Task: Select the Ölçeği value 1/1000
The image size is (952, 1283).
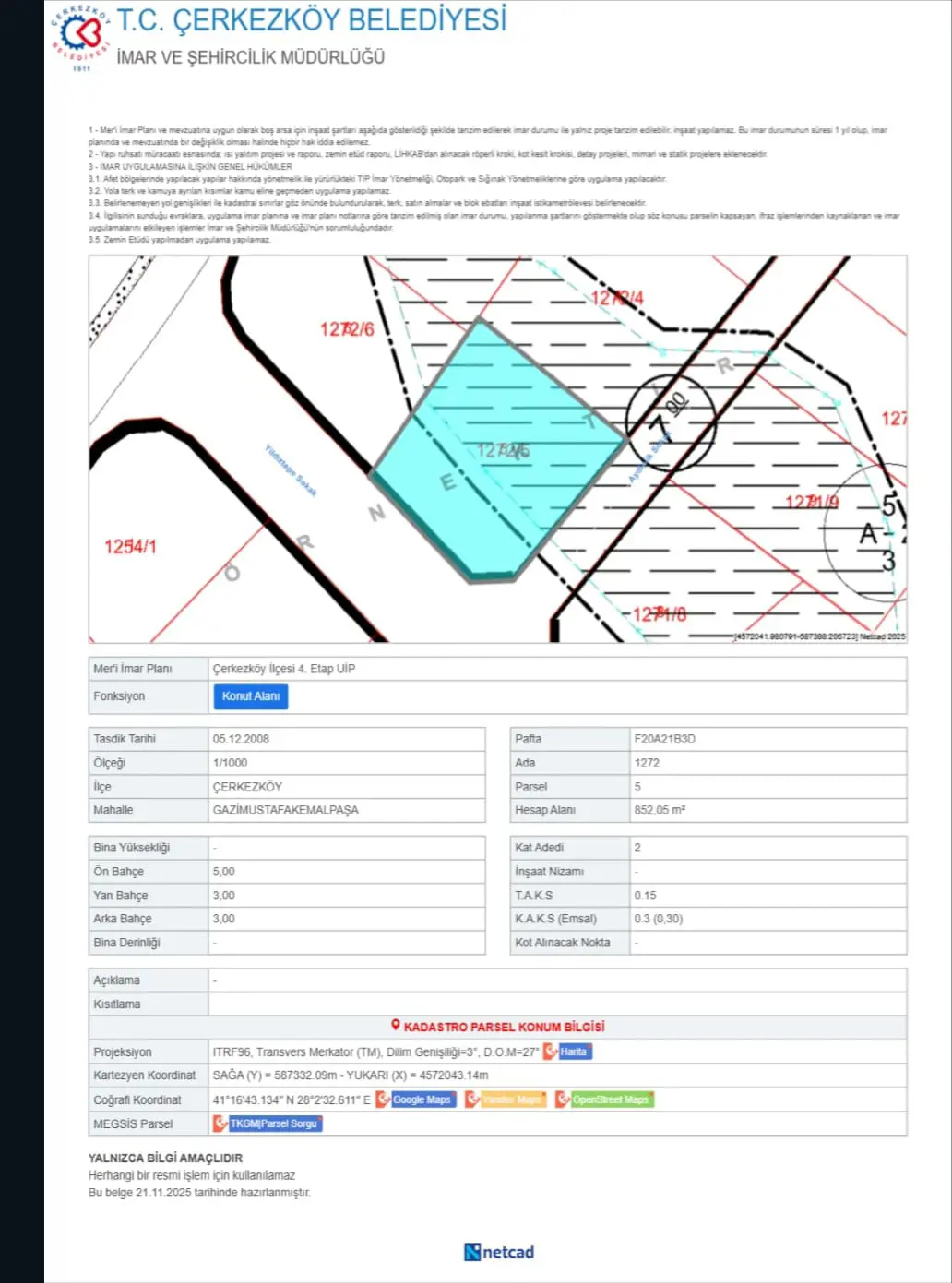Action: coord(230,763)
